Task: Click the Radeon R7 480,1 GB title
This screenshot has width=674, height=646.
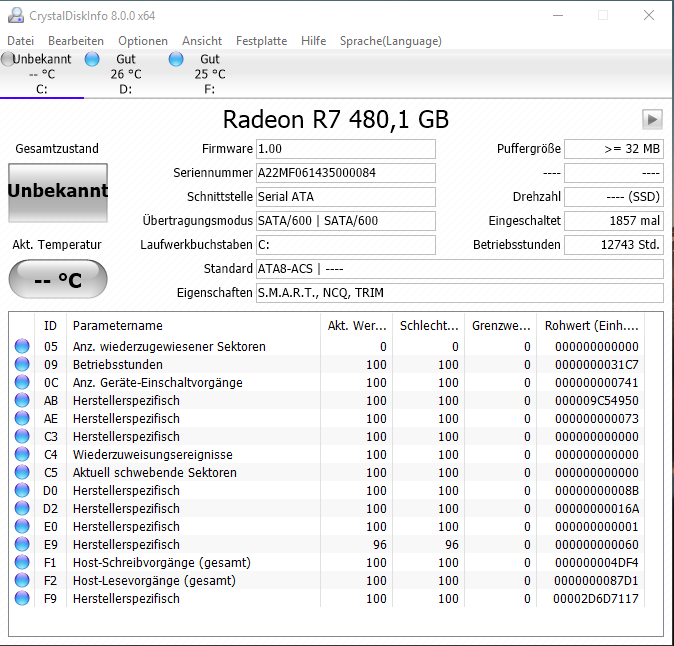Action: click(x=336, y=119)
